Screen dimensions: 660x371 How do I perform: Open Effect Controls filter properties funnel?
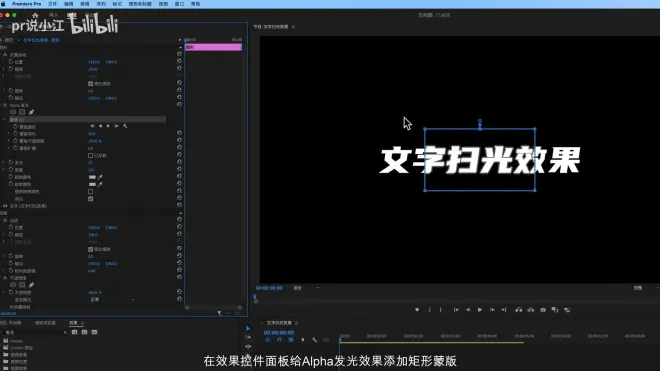(x=219, y=313)
